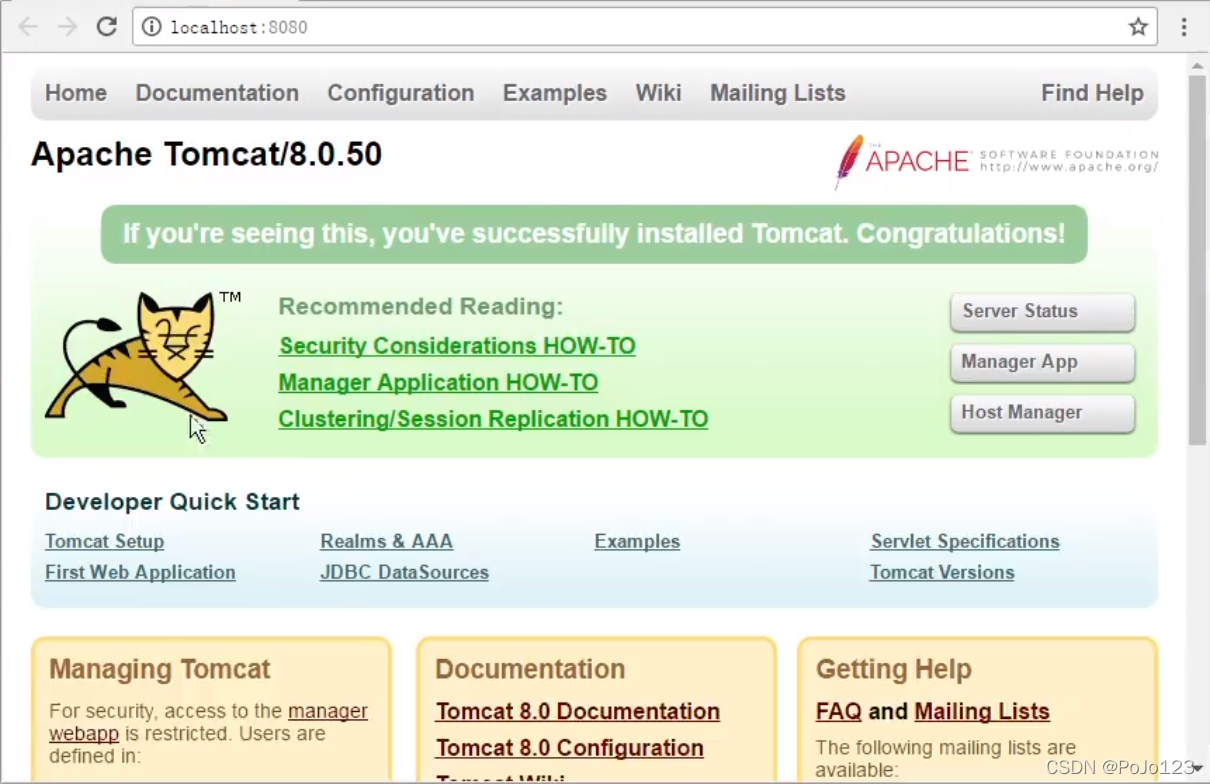Open Manager Application HOW-TO link
This screenshot has width=1210, height=784.
coord(438,383)
